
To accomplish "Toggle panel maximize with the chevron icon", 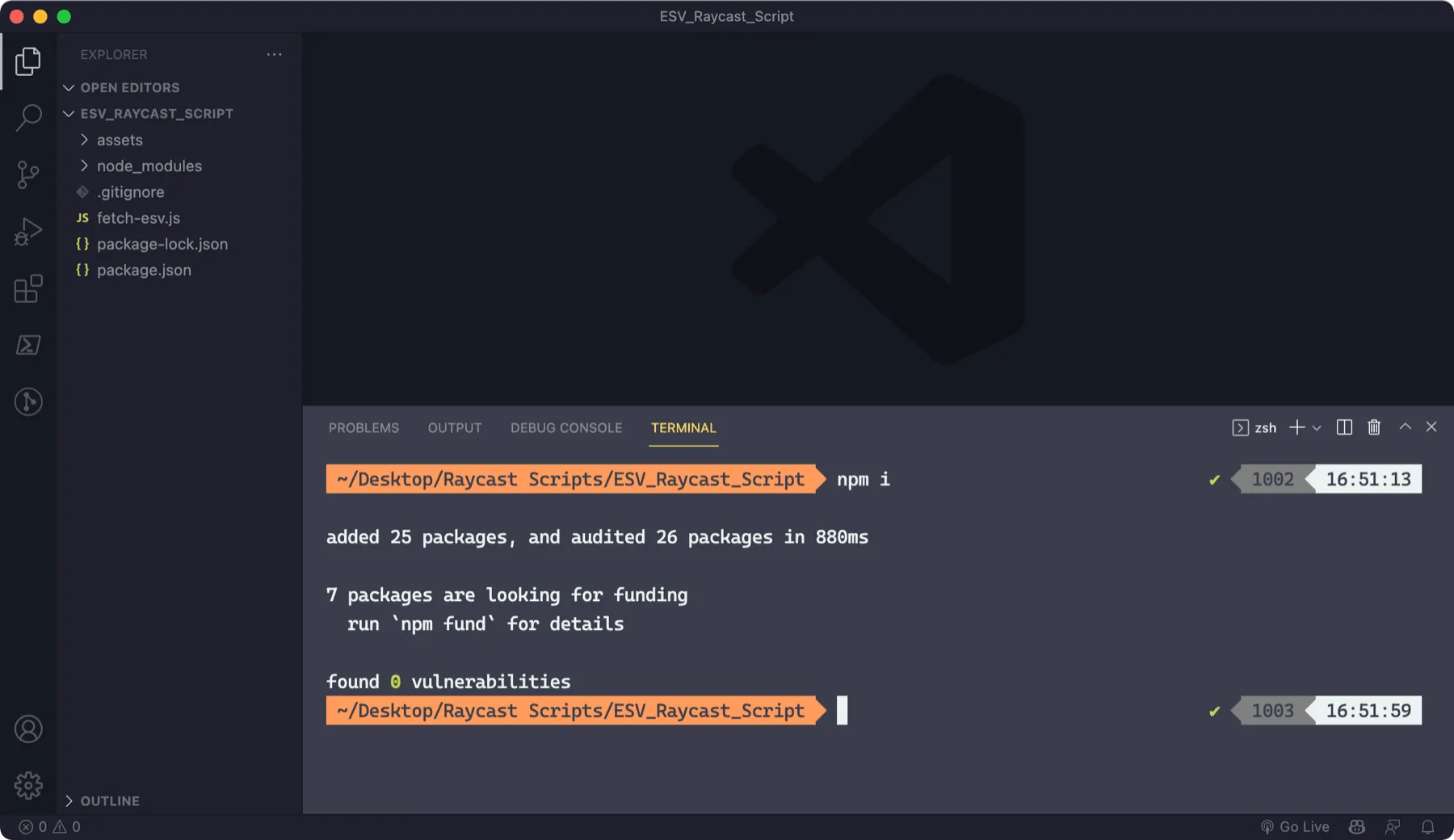I will (x=1405, y=427).
